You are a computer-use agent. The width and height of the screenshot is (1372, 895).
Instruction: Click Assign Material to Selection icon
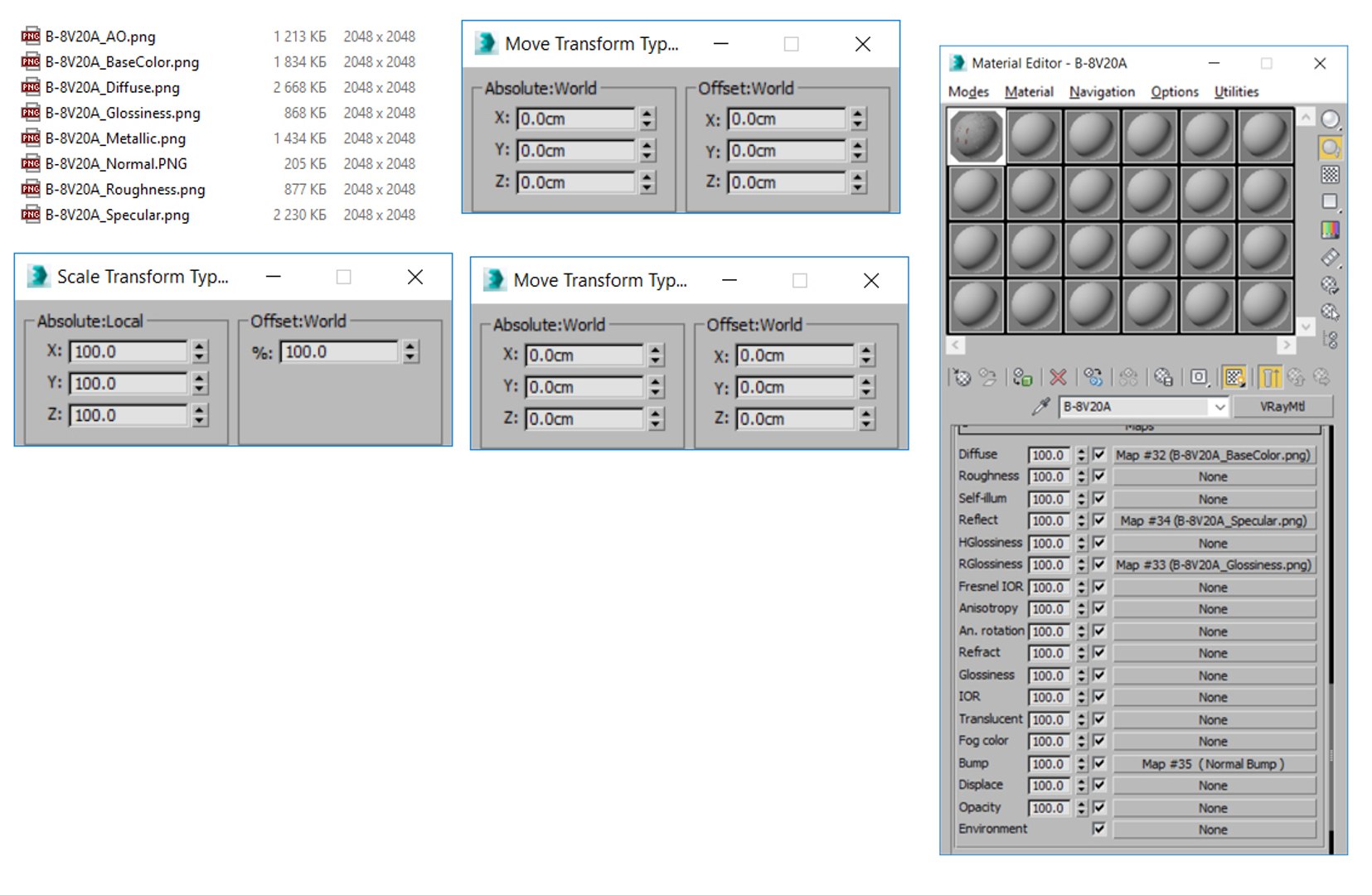coord(1022,378)
